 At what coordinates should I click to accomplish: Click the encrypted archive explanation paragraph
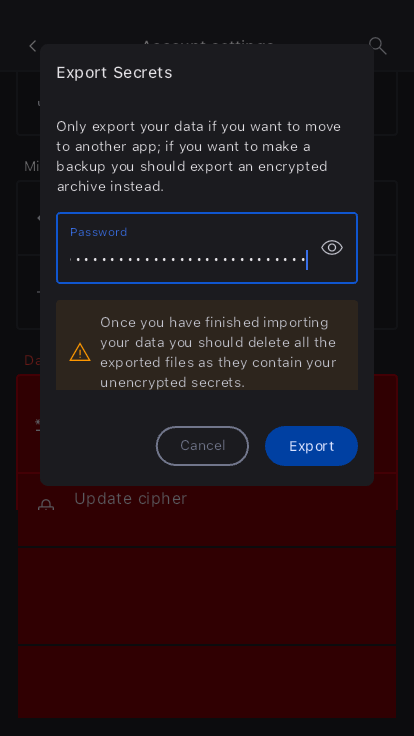point(199,156)
